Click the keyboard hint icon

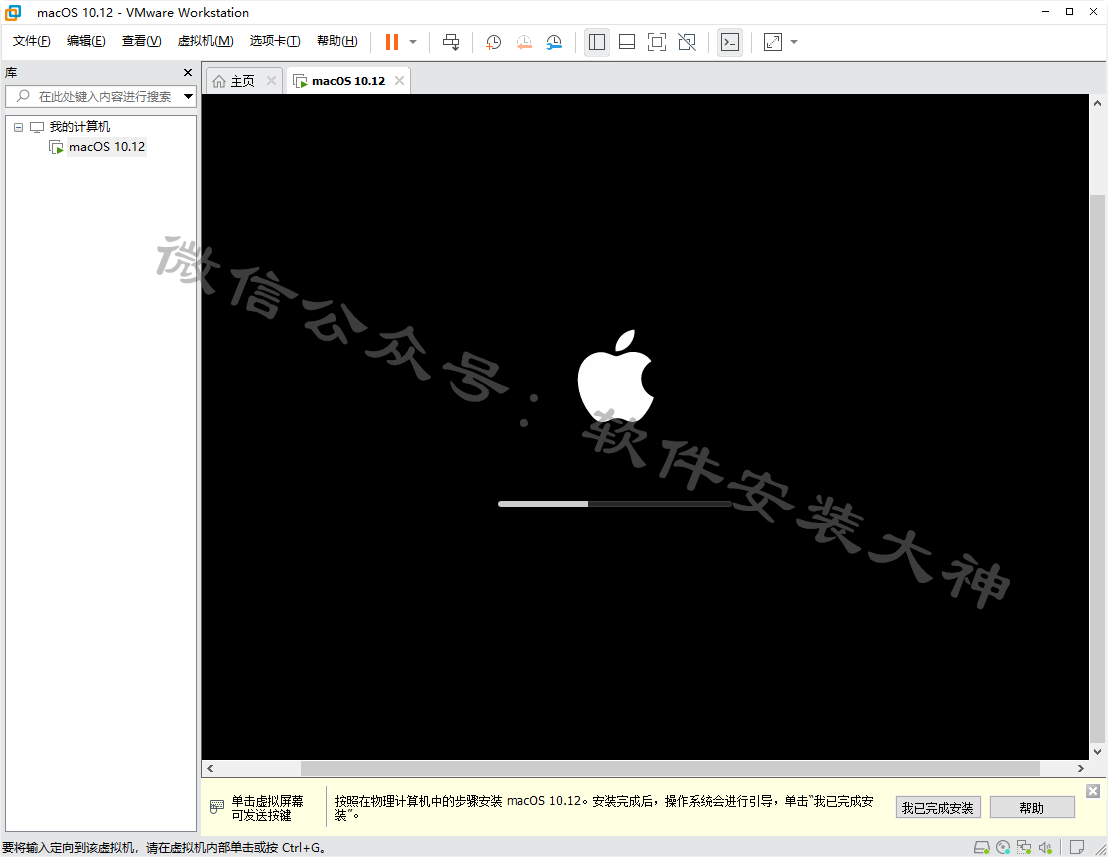217,806
